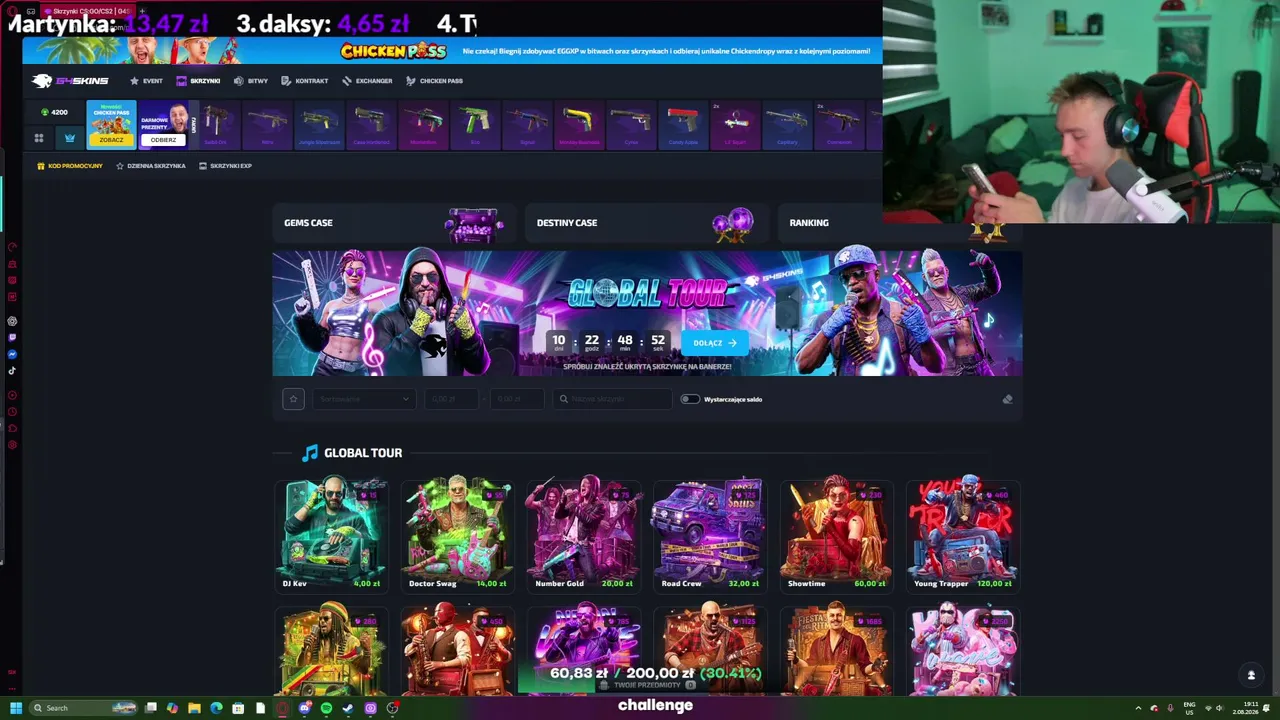The width and height of the screenshot is (1280, 720).
Task: Open the Gems Case card
Action: pos(393,223)
